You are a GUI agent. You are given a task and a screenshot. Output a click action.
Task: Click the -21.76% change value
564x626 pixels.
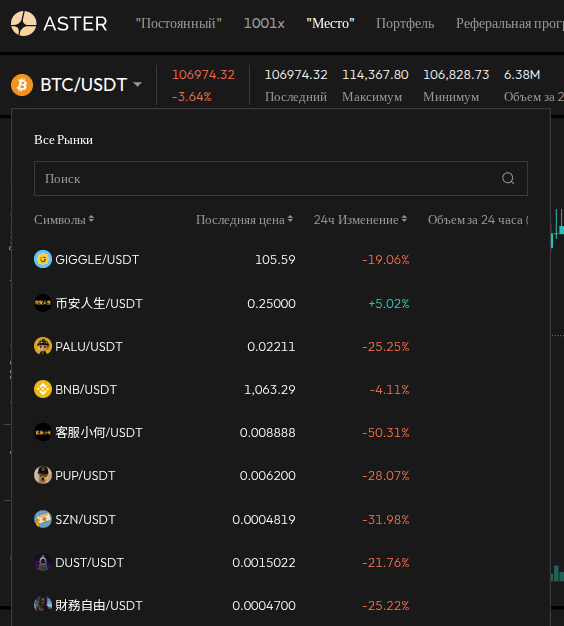tap(386, 563)
